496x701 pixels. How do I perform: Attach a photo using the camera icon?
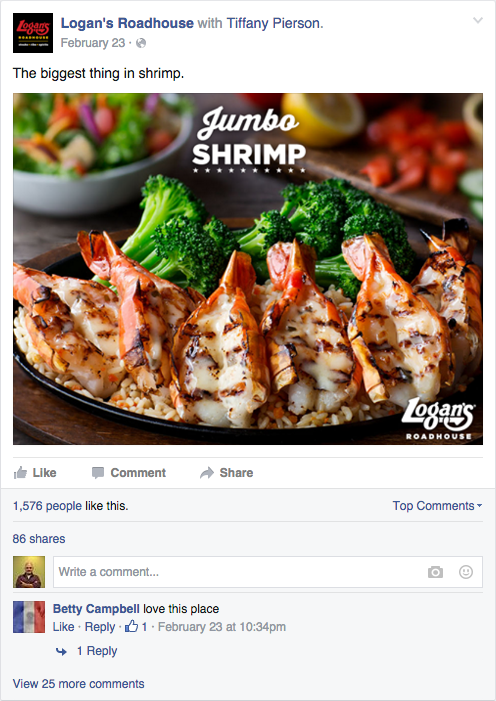(x=435, y=572)
